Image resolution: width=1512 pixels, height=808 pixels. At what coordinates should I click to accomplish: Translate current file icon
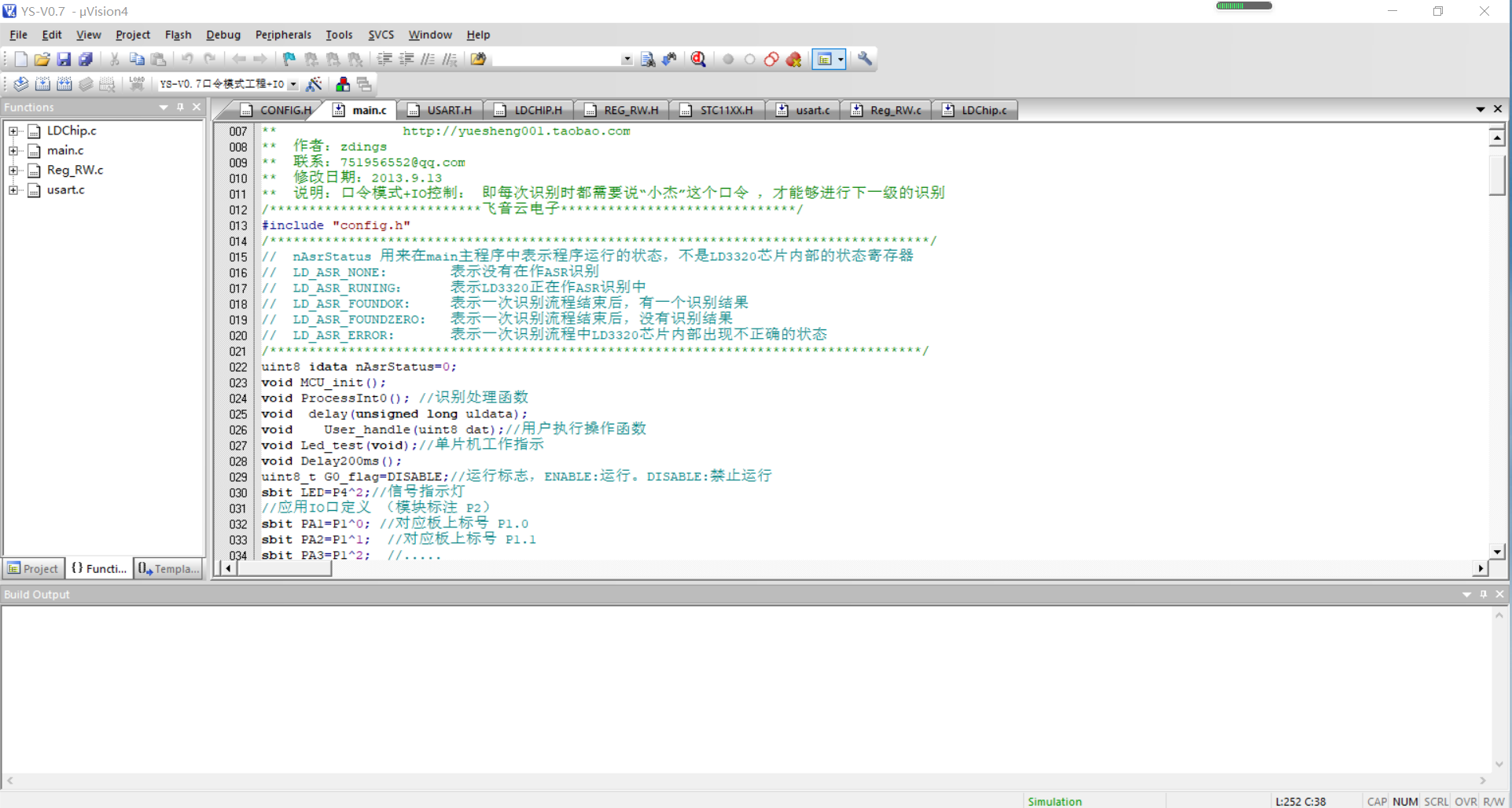[x=21, y=83]
